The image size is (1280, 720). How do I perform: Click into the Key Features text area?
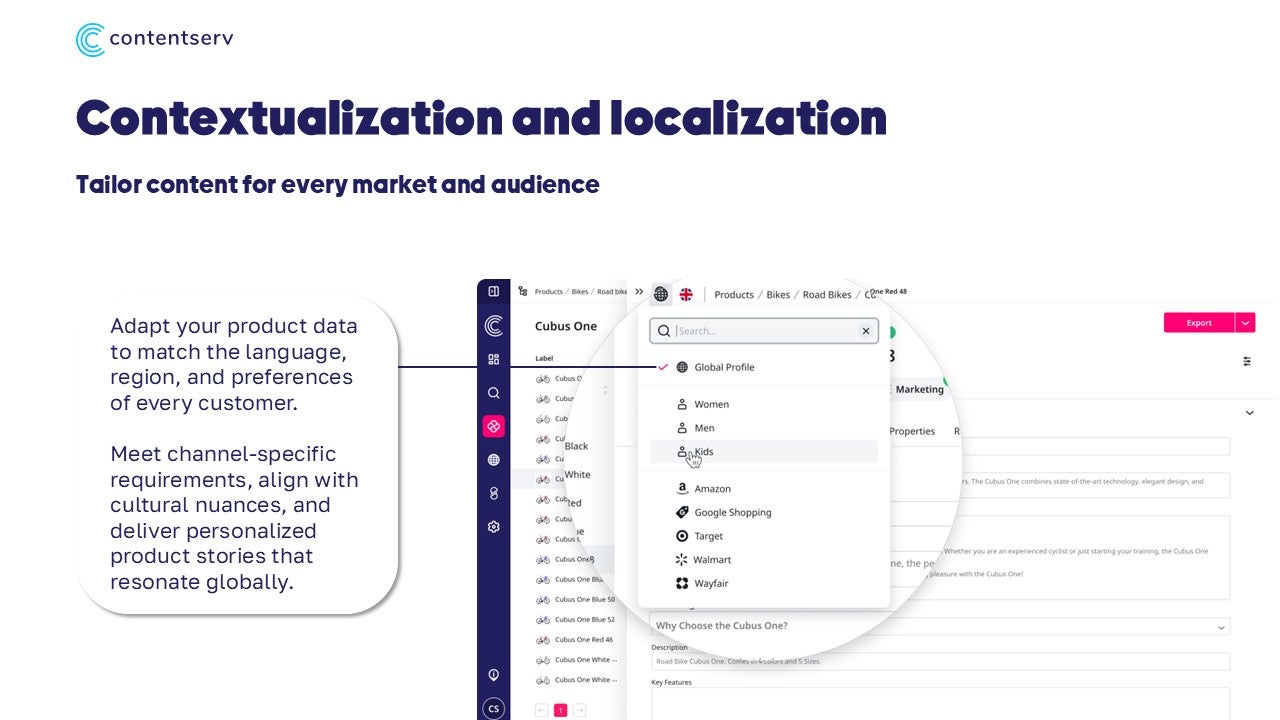pyautogui.click(x=940, y=704)
